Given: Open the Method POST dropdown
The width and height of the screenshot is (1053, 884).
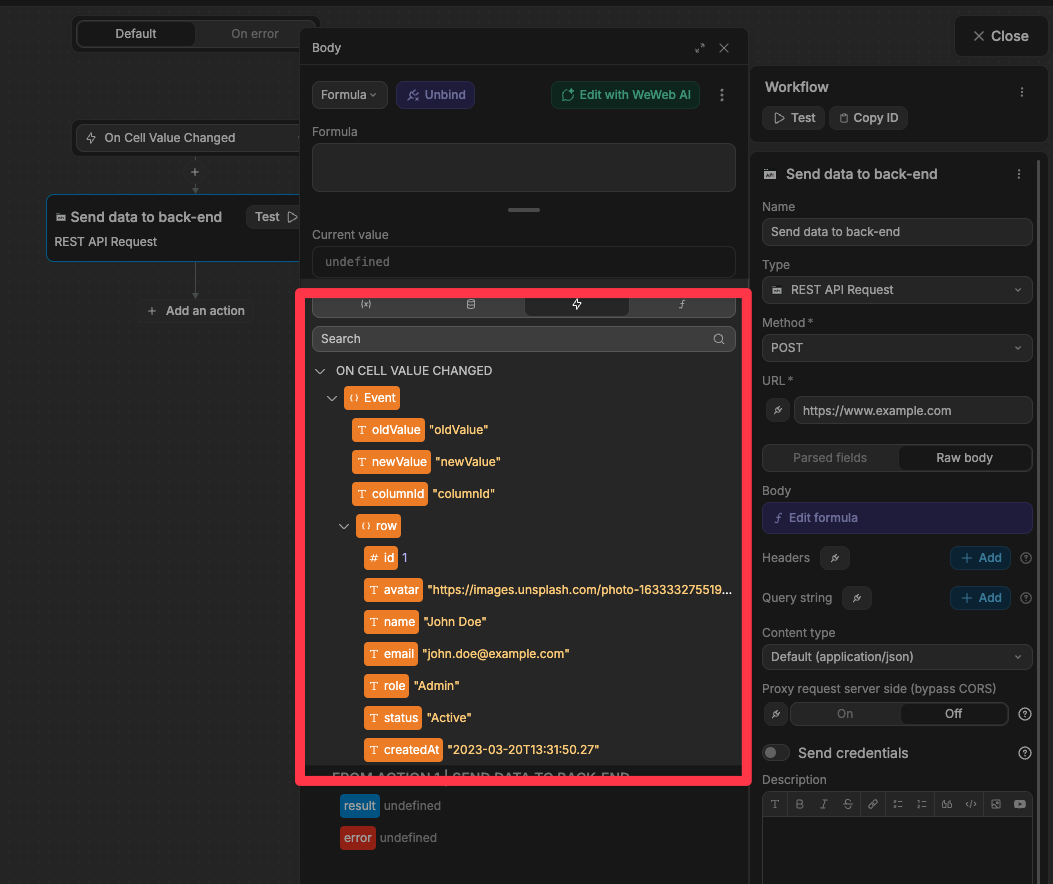Looking at the screenshot, I should point(896,348).
